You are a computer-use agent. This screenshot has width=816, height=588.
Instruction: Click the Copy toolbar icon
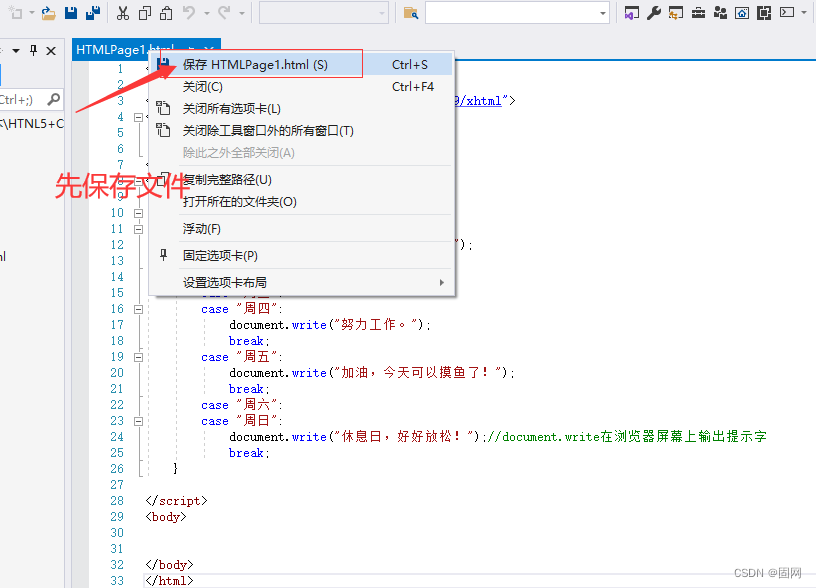pyautogui.click(x=145, y=13)
